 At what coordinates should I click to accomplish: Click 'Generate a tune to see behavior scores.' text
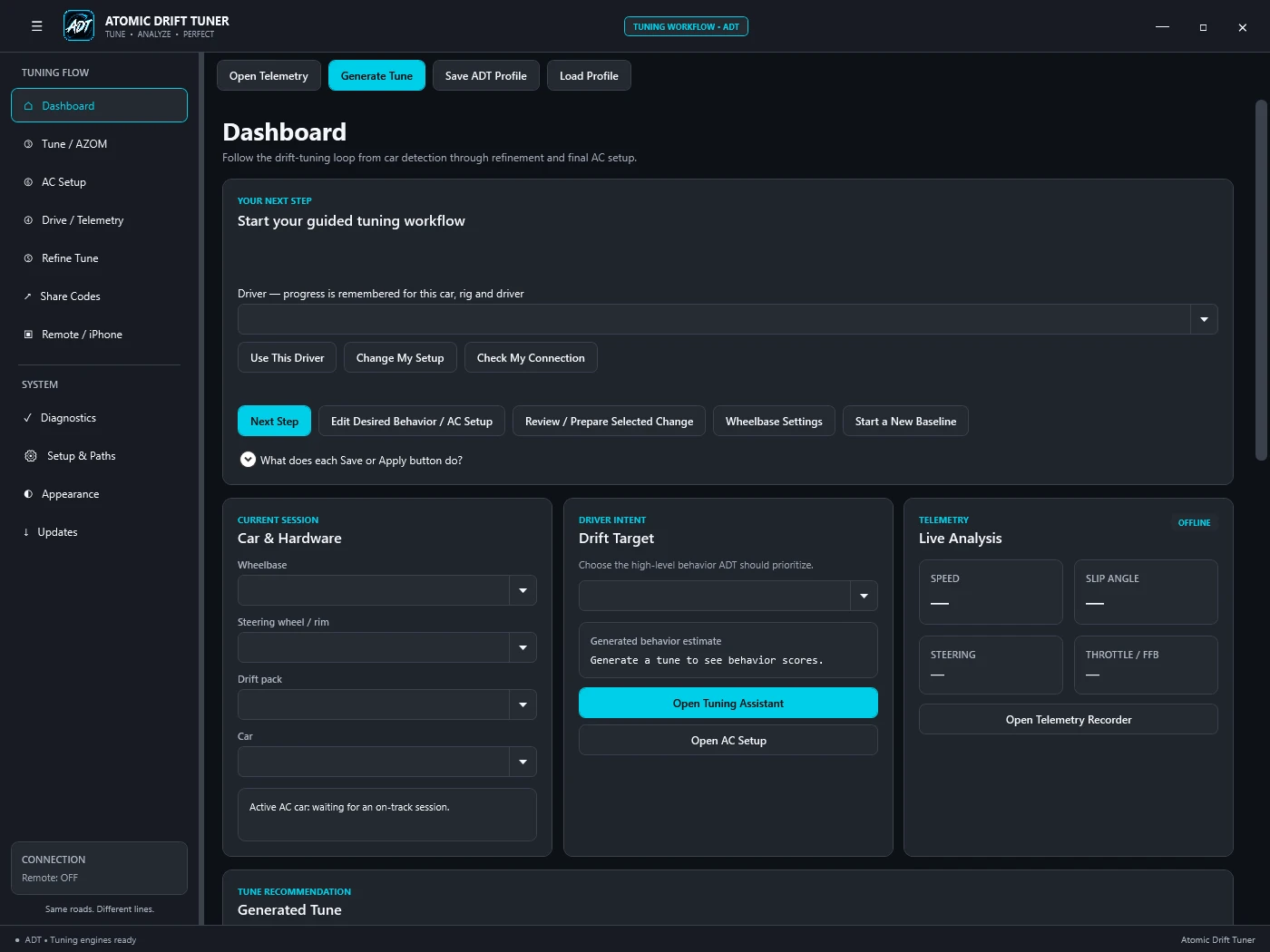point(707,660)
